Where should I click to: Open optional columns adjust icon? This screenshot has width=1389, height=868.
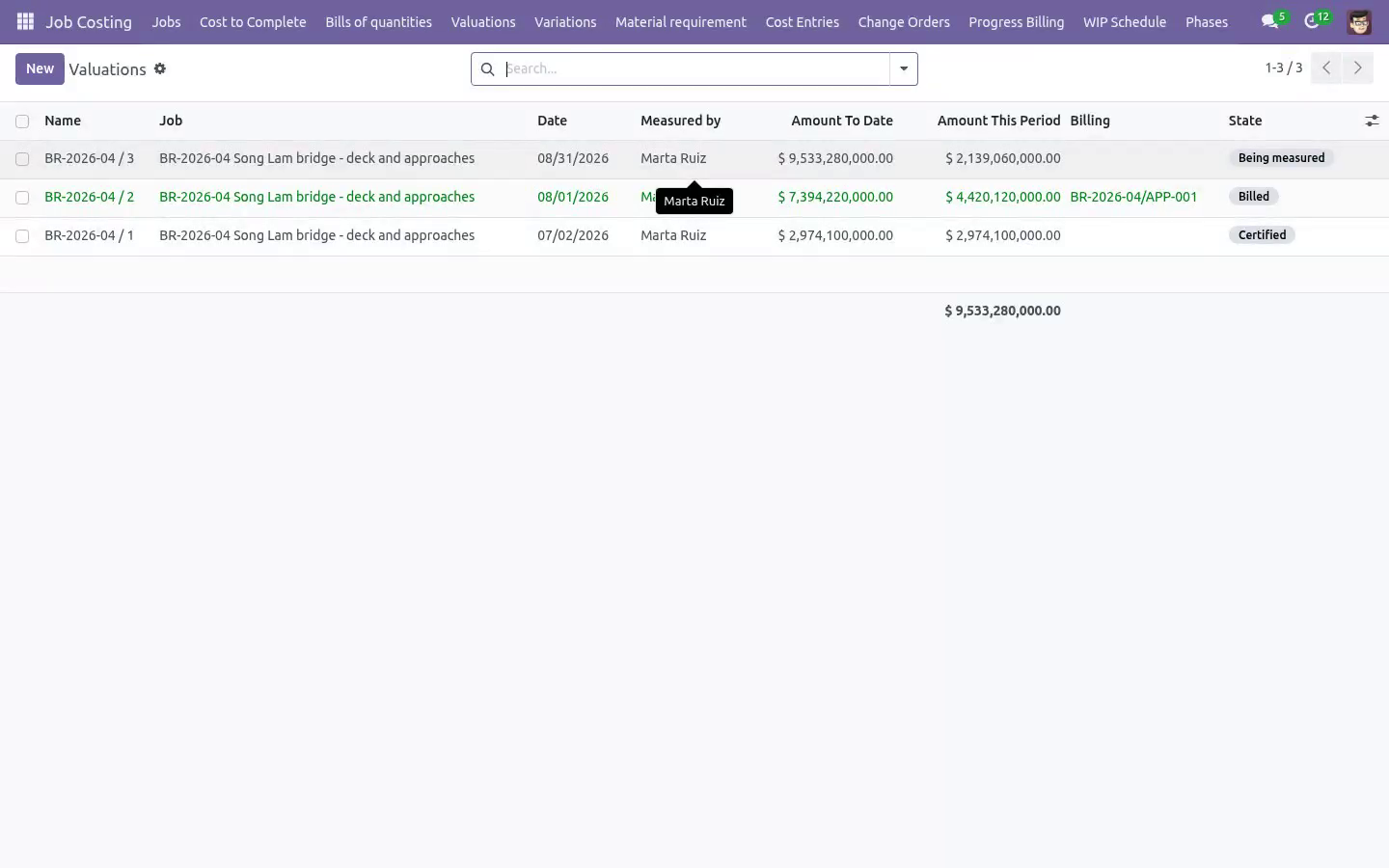(1372, 121)
